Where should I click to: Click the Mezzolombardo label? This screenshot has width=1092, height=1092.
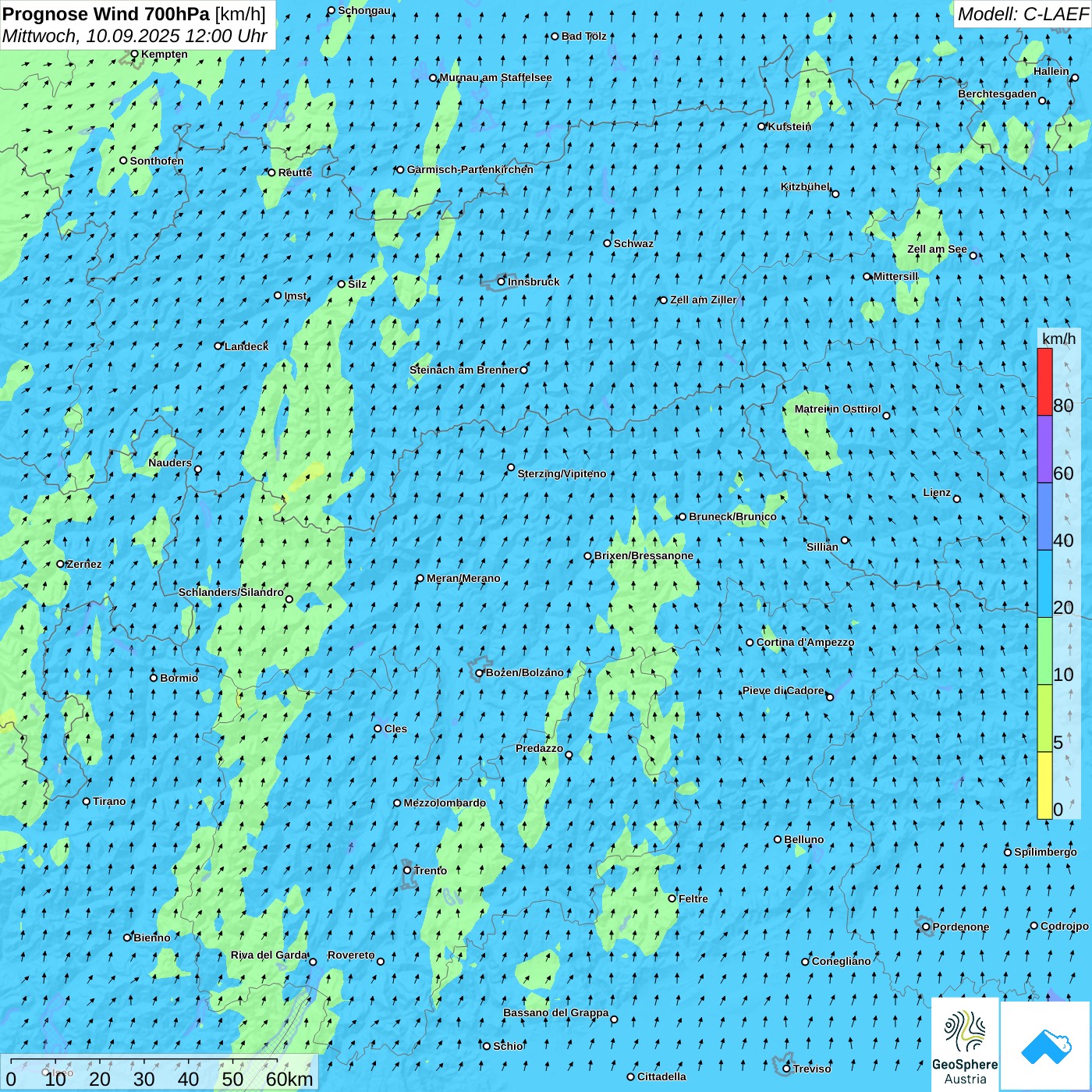445,803
